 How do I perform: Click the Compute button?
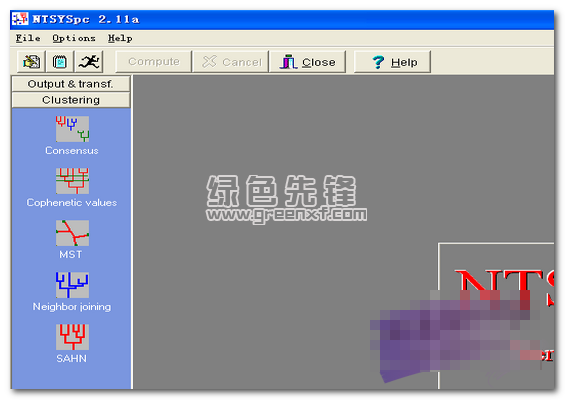point(154,62)
